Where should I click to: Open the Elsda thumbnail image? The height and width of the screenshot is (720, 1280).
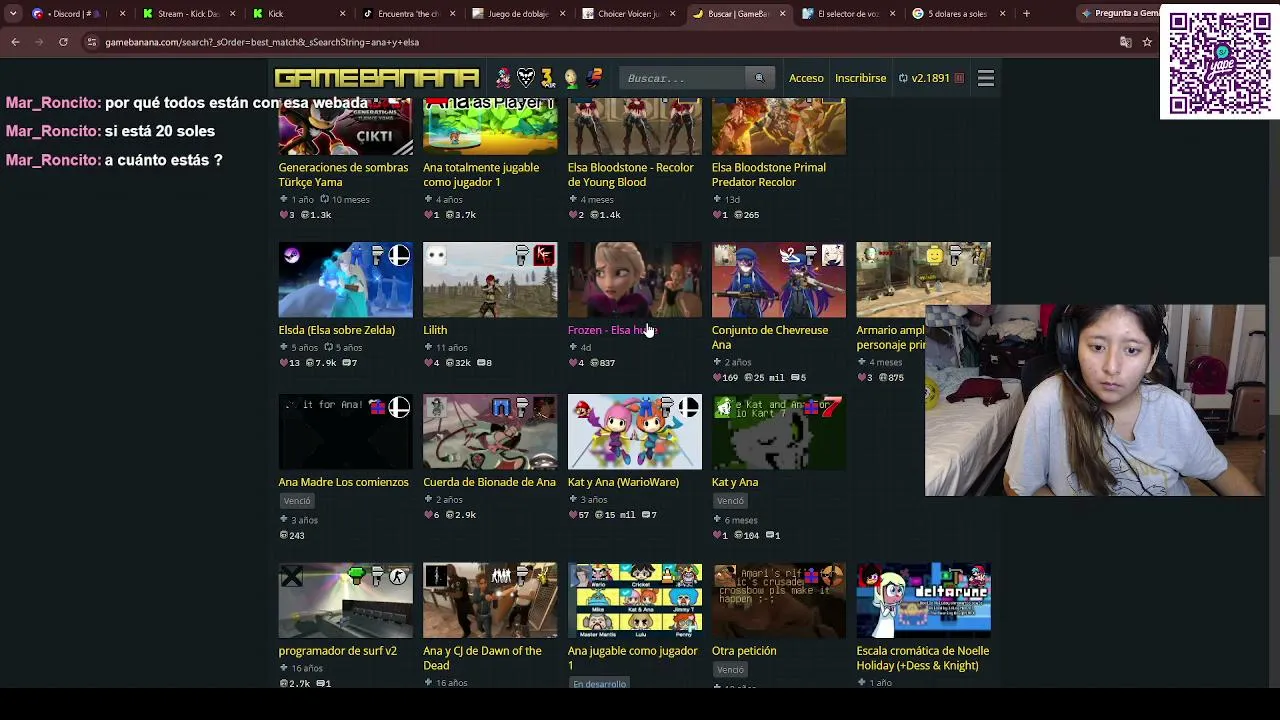click(345, 280)
